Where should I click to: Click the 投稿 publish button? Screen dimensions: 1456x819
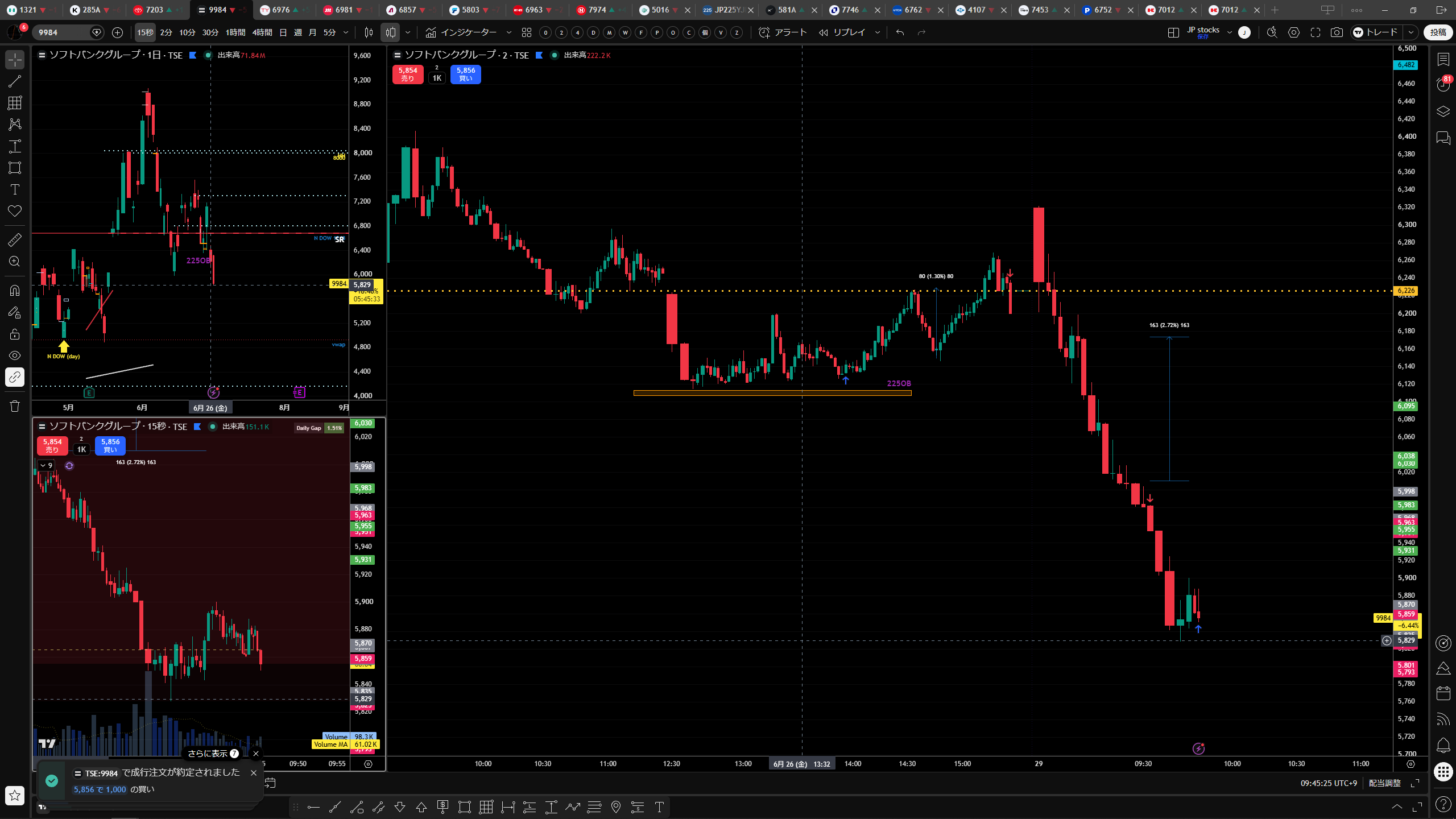(x=1438, y=32)
